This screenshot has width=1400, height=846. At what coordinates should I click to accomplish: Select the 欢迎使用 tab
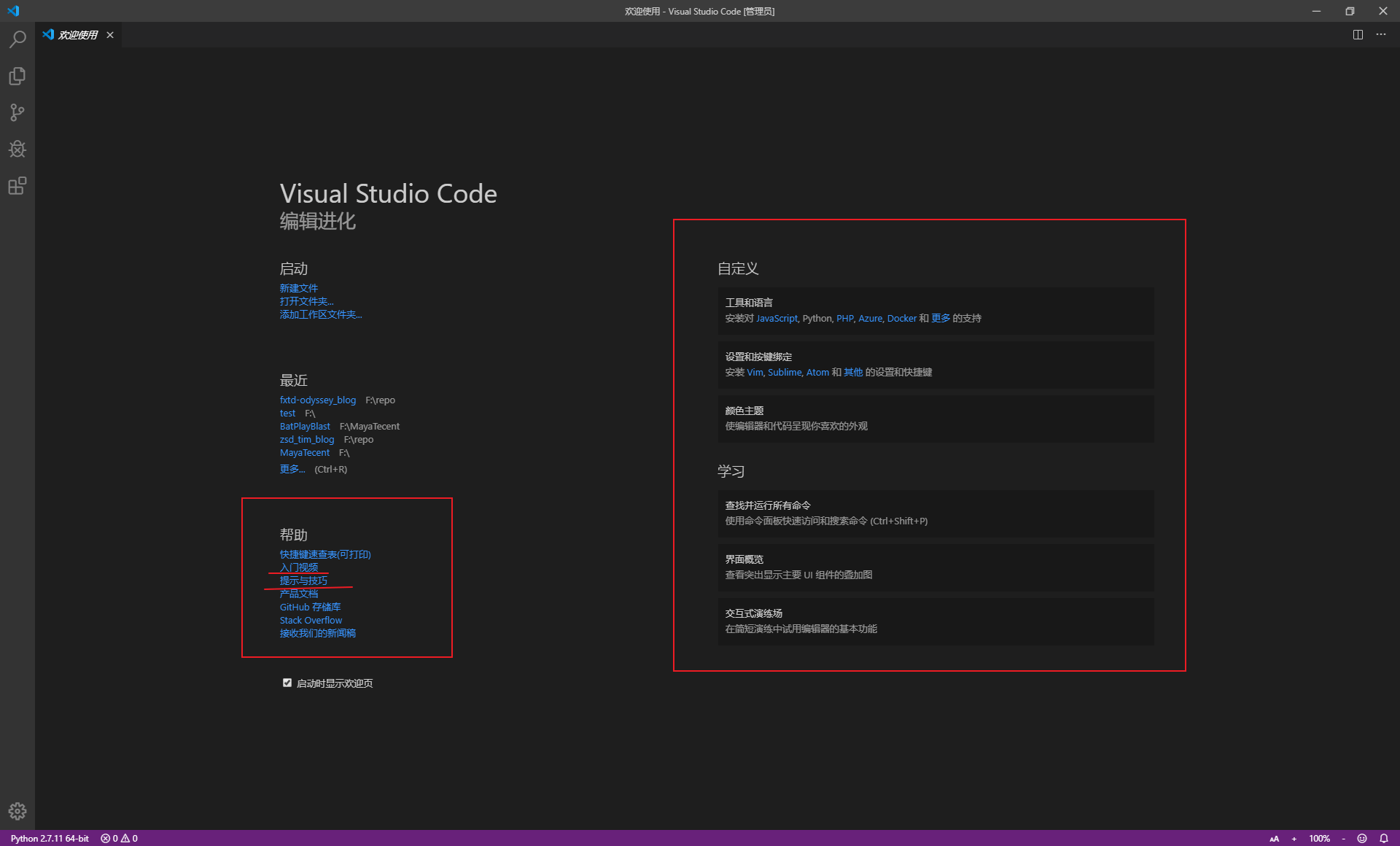coord(77,35)
